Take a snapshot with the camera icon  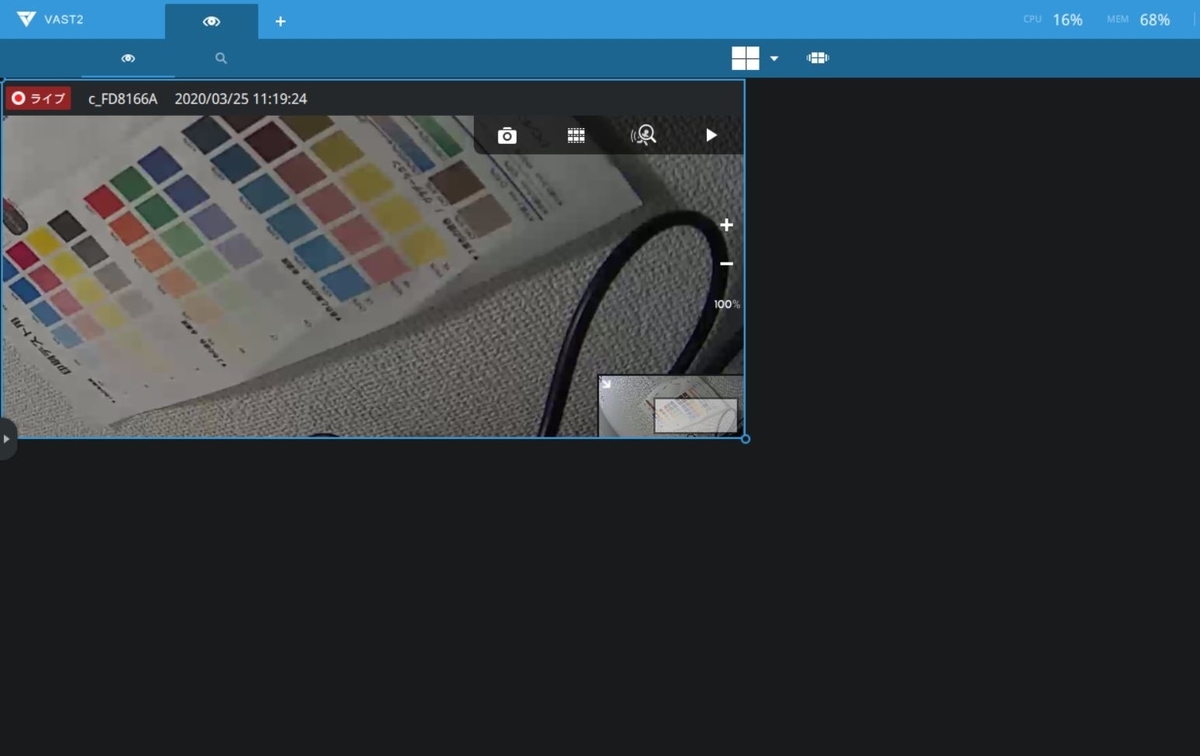(507, 134)
